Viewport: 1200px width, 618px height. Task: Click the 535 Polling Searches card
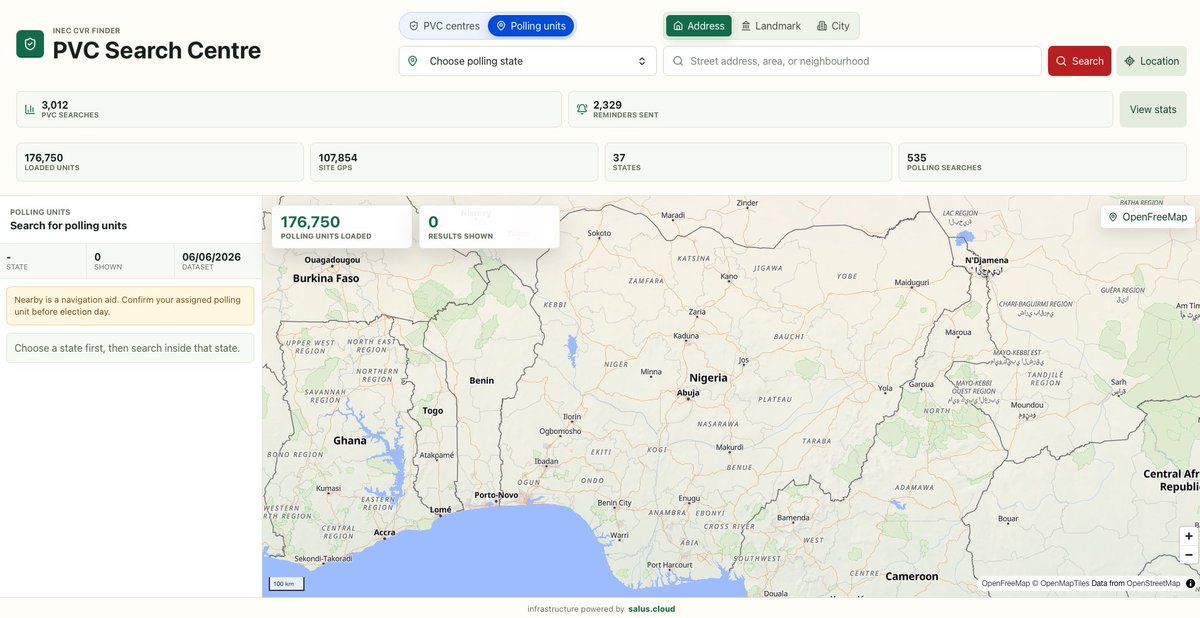coord(1042,162)
